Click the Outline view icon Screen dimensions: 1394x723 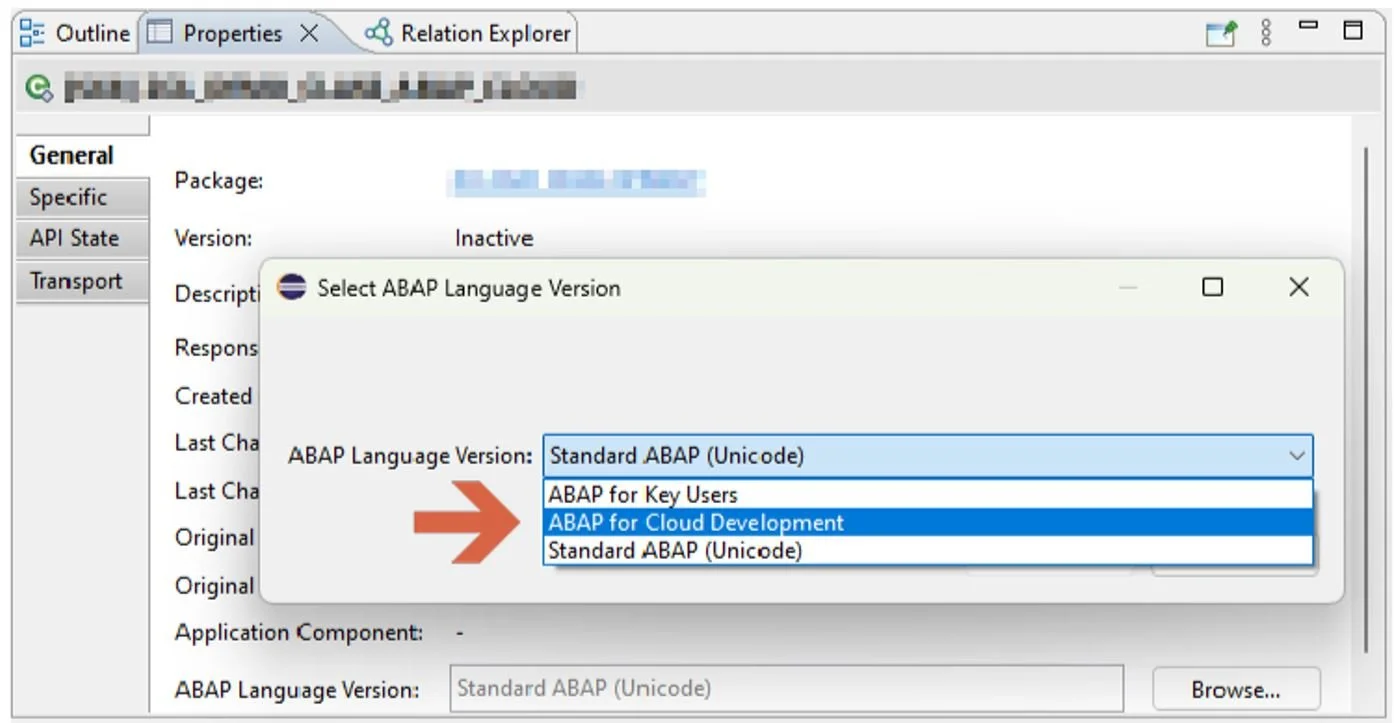point(32,33)
